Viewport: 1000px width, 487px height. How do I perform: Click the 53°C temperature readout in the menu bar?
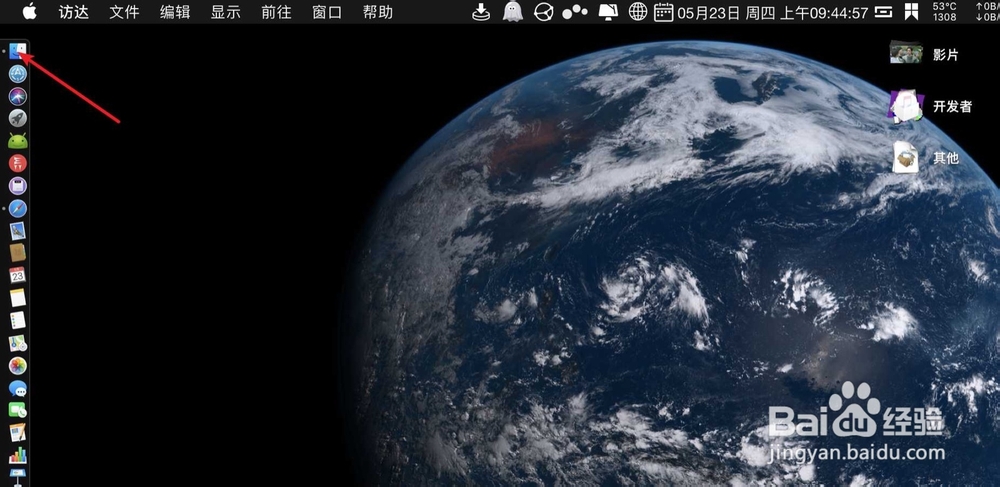click(x=945, y=6)
